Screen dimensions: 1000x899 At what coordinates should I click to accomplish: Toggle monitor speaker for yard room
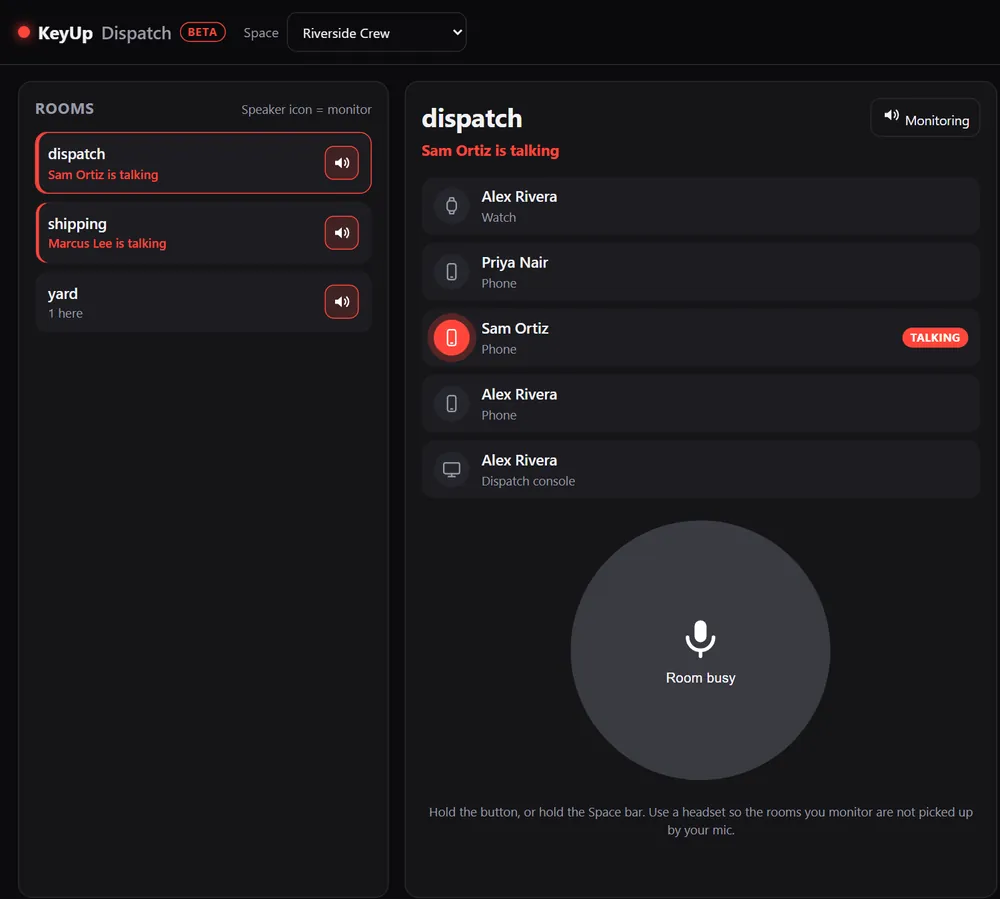342,302
